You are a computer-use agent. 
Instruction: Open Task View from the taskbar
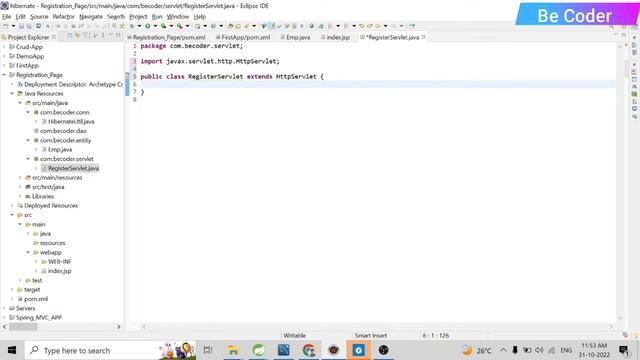pyautogui.click(x=208, y=350)
